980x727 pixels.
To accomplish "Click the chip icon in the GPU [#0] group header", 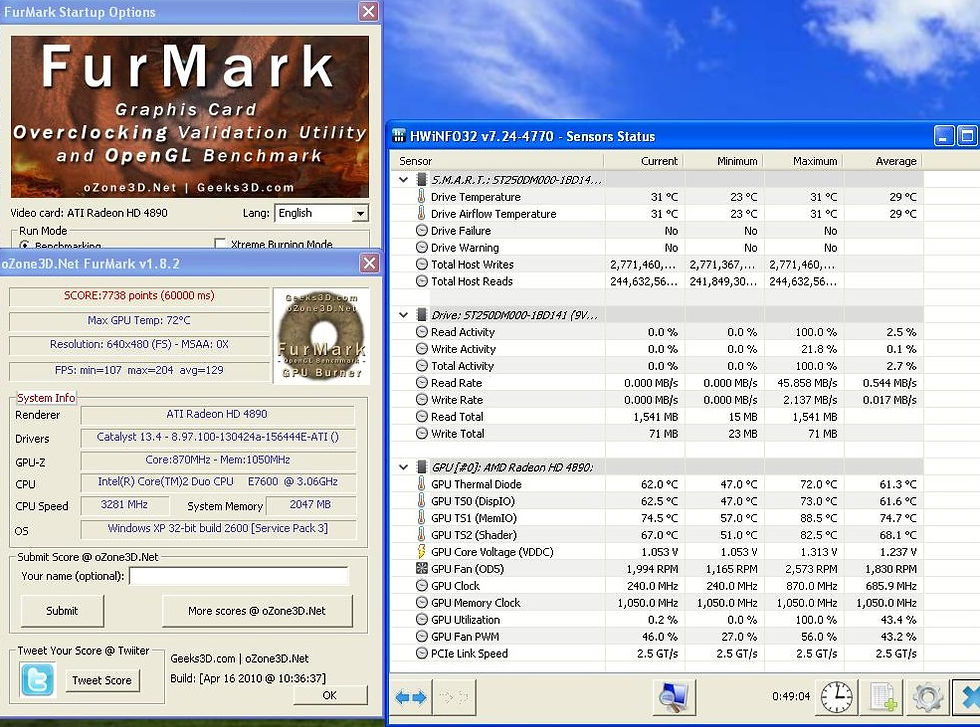I will point(422,467).
